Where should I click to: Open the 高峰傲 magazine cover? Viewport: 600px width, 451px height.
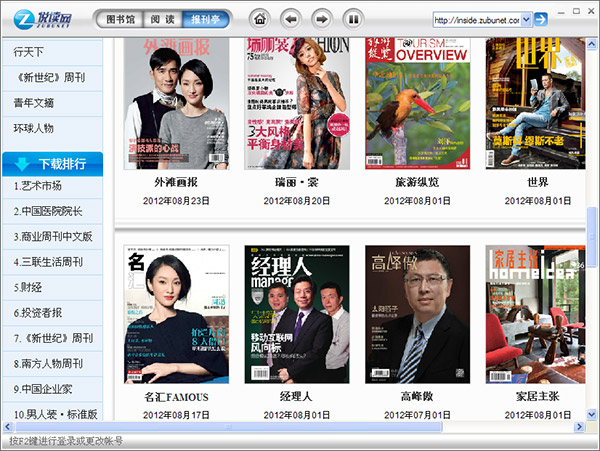(x=417, y=314)
